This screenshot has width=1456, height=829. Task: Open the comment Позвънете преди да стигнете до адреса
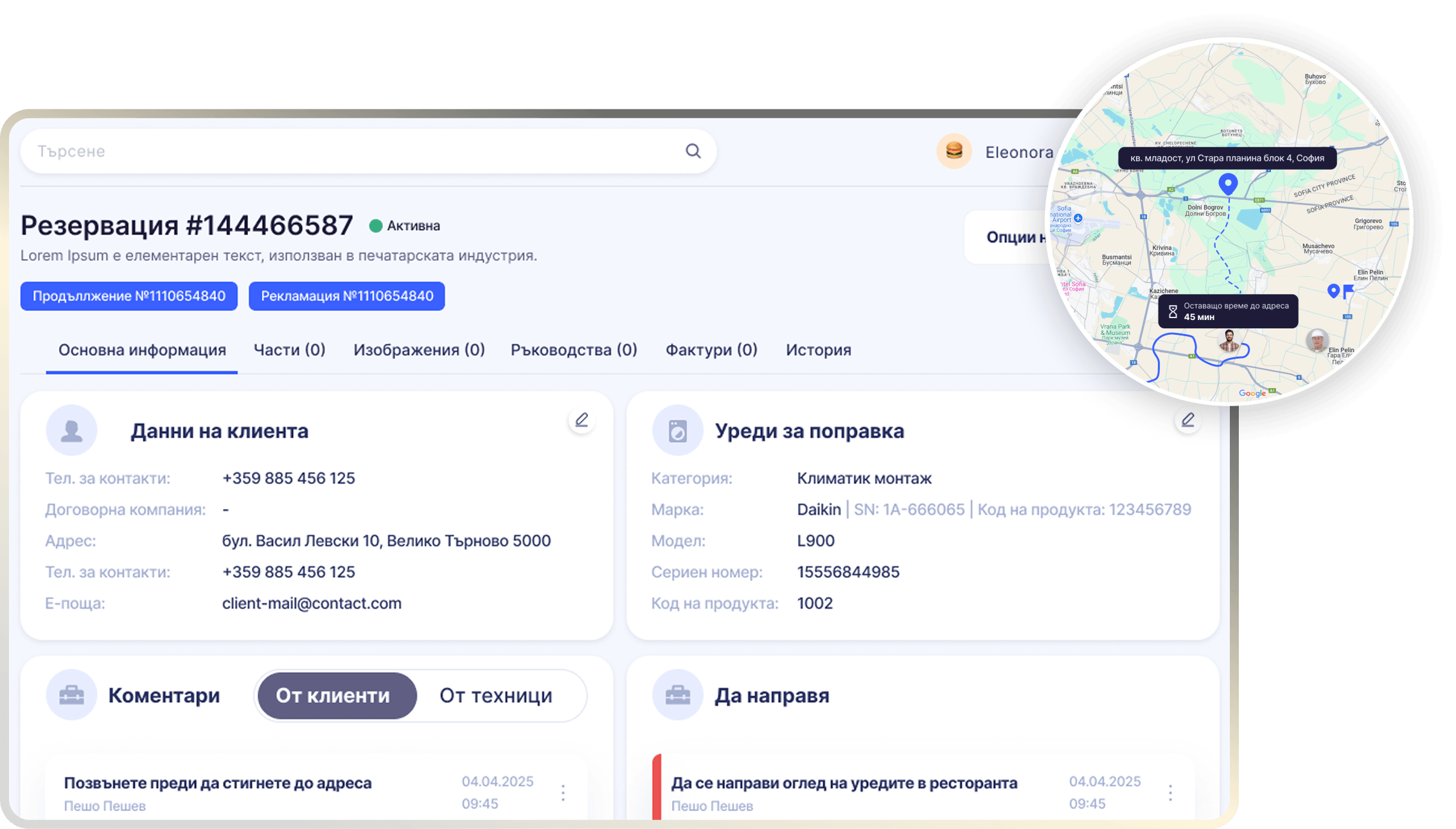(x=218, y=783)
